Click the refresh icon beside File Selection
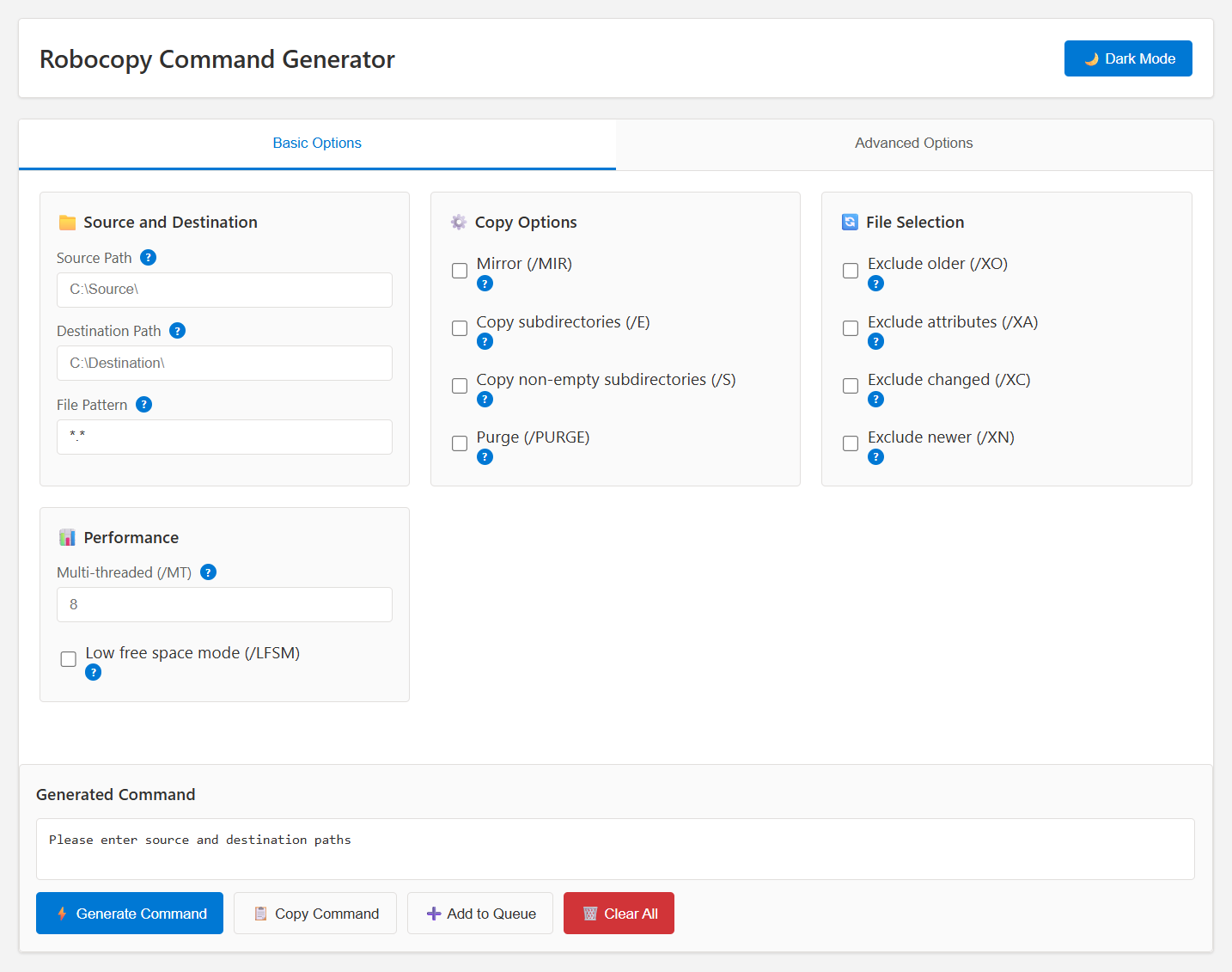This screenshot has height=972, width=1232. (850, 222)
